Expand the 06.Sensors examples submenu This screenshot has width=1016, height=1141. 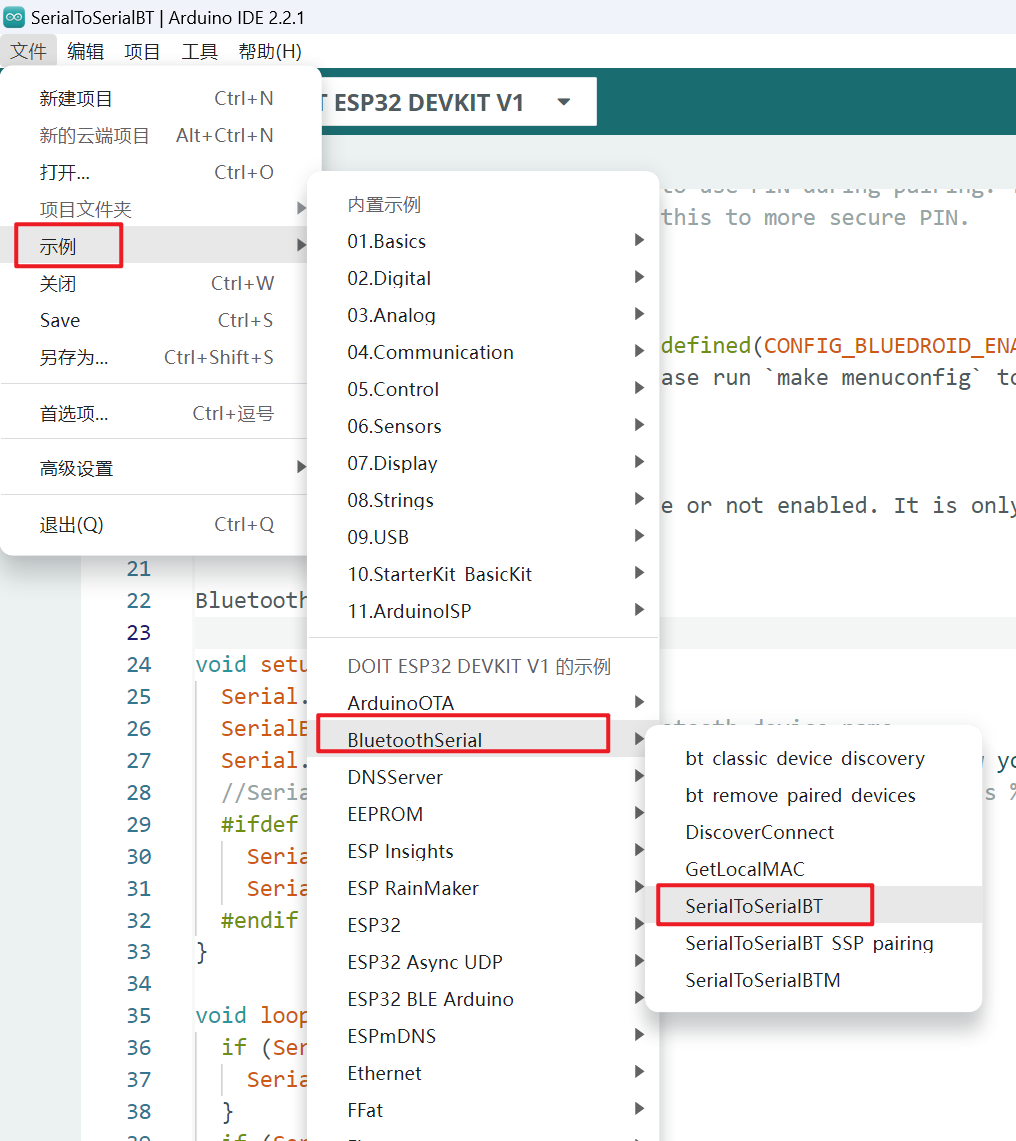coord(483,426)
